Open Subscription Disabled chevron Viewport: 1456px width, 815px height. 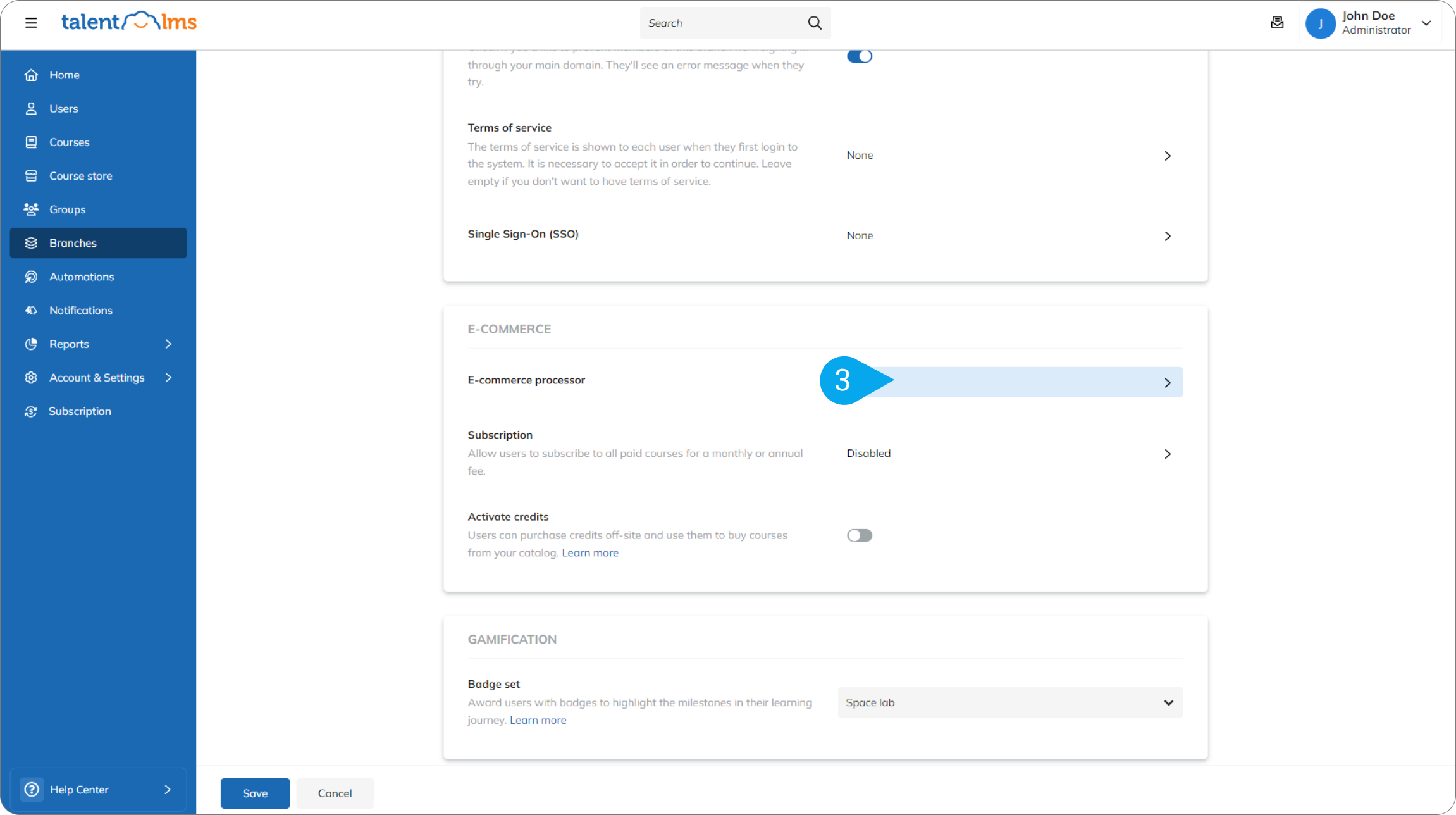tap(1168, 454)
